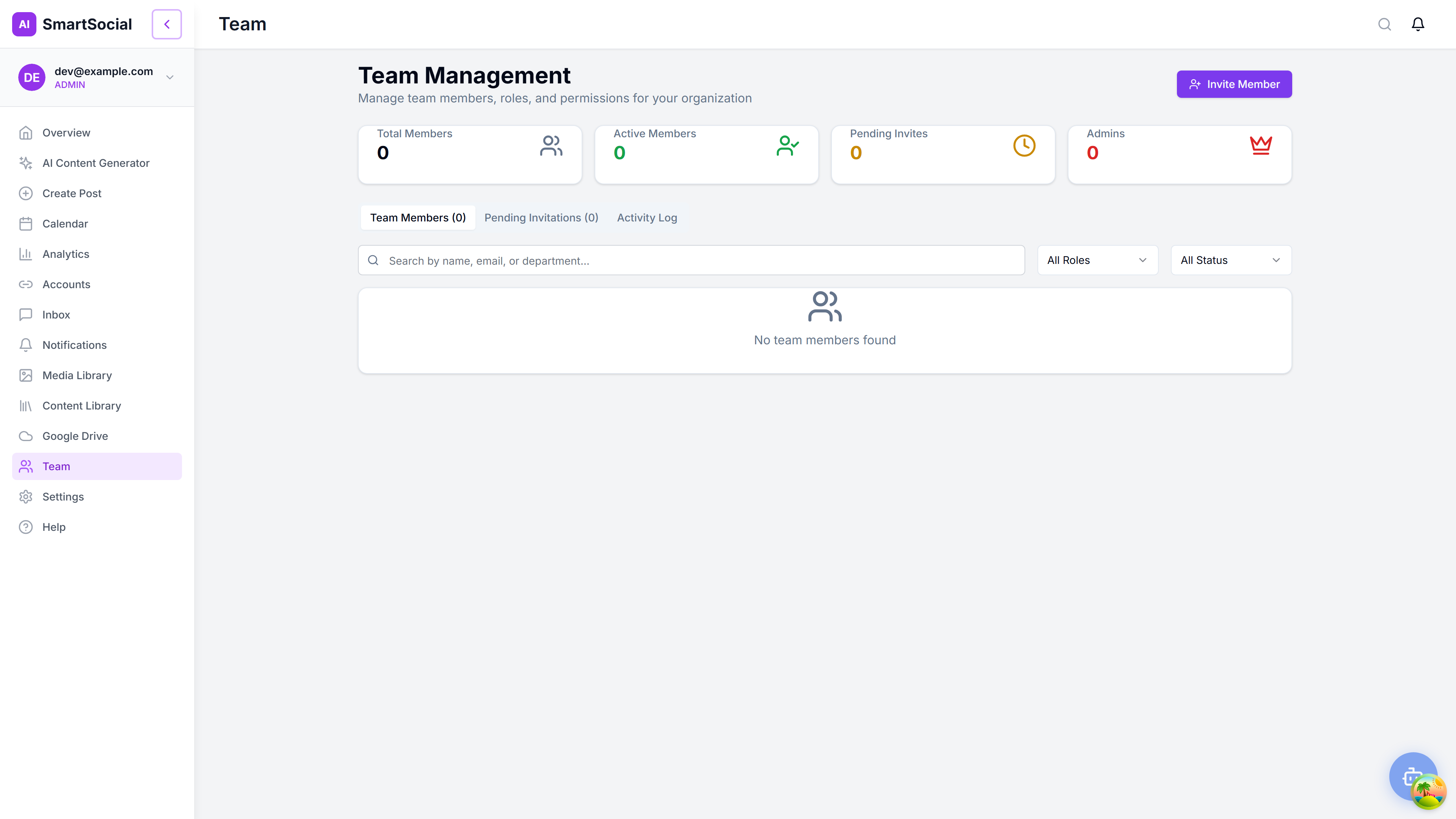The width and height of the screenshot is (1456, 819).
Task: Open the Calendar icon in the sidebar
Action: click(27, 223)
